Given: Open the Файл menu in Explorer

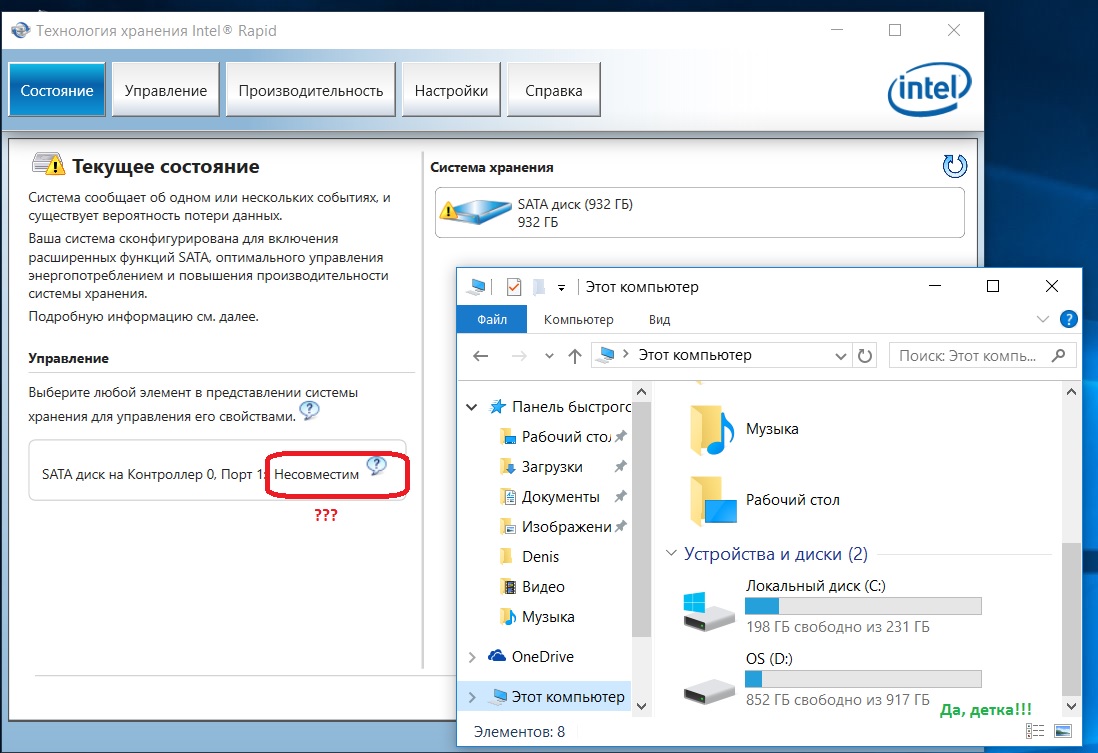Looking at the screenshot, I should pyautogui.click(x=492, y=319).
